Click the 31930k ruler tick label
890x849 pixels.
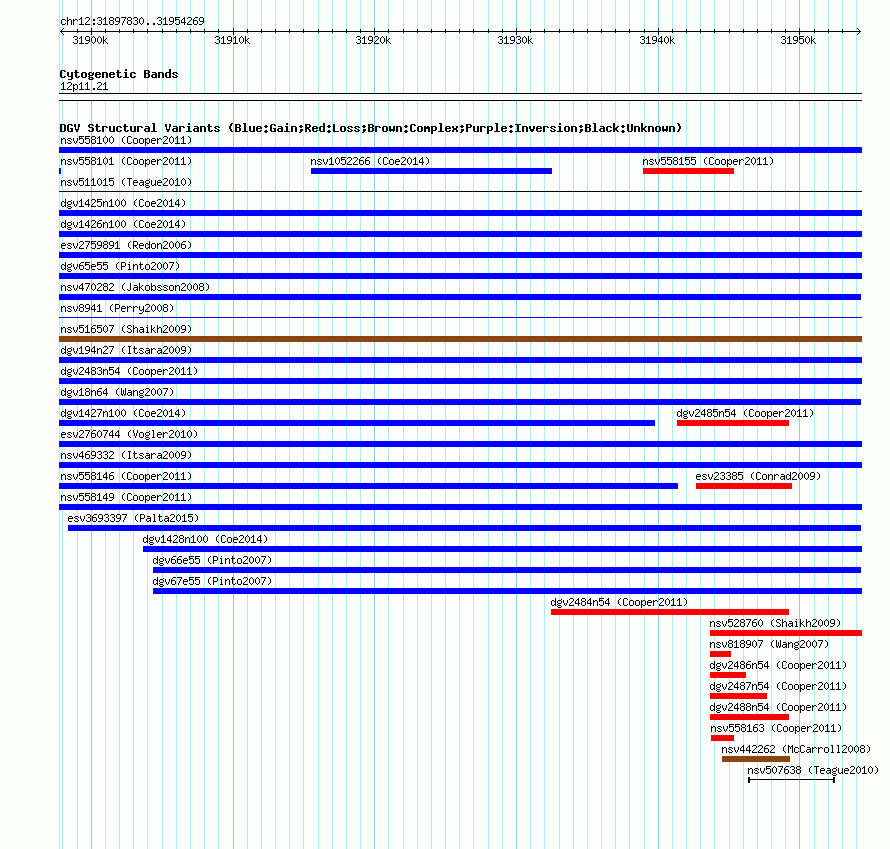[515, 40]
